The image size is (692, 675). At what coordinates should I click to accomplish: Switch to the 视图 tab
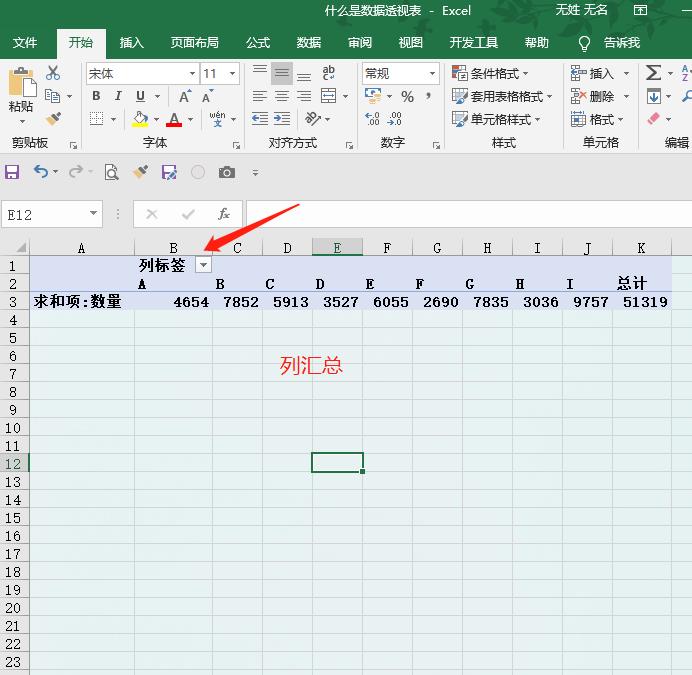tap(410, 42)
